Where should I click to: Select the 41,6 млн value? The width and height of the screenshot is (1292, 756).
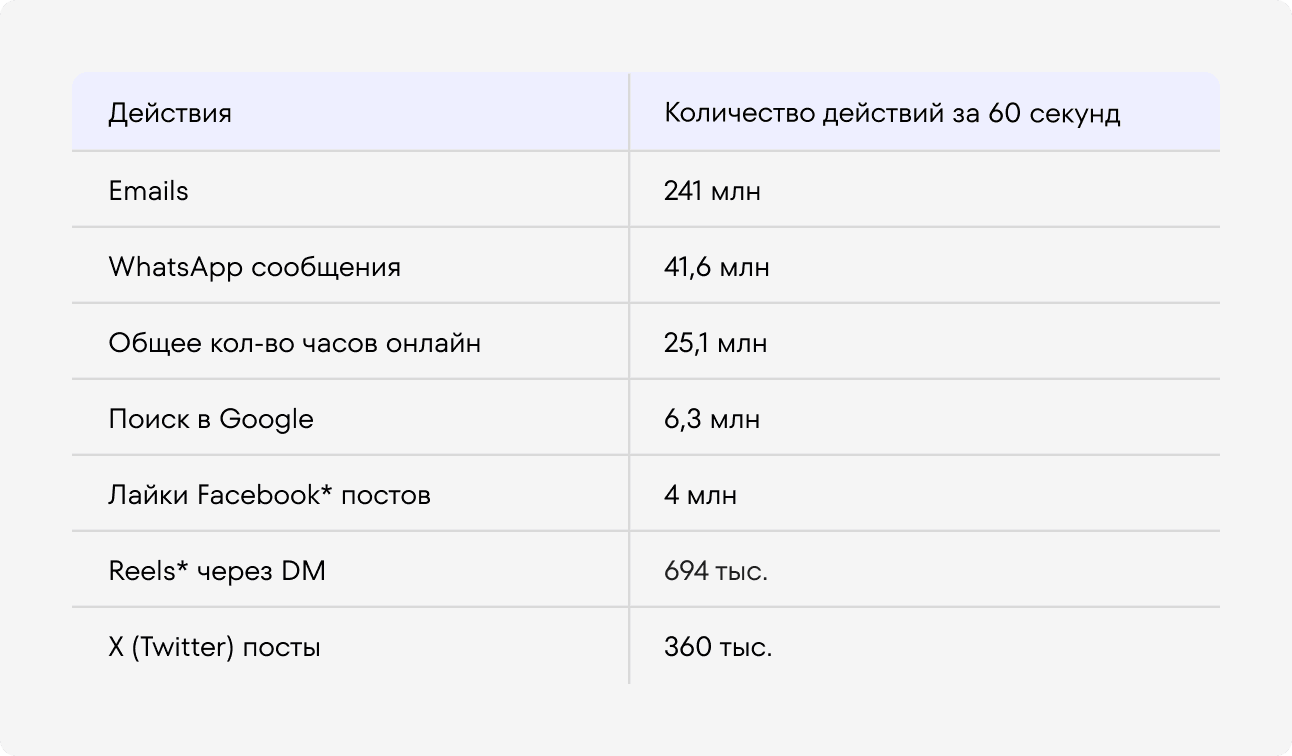pyautogui.click(x=716, y=267)
